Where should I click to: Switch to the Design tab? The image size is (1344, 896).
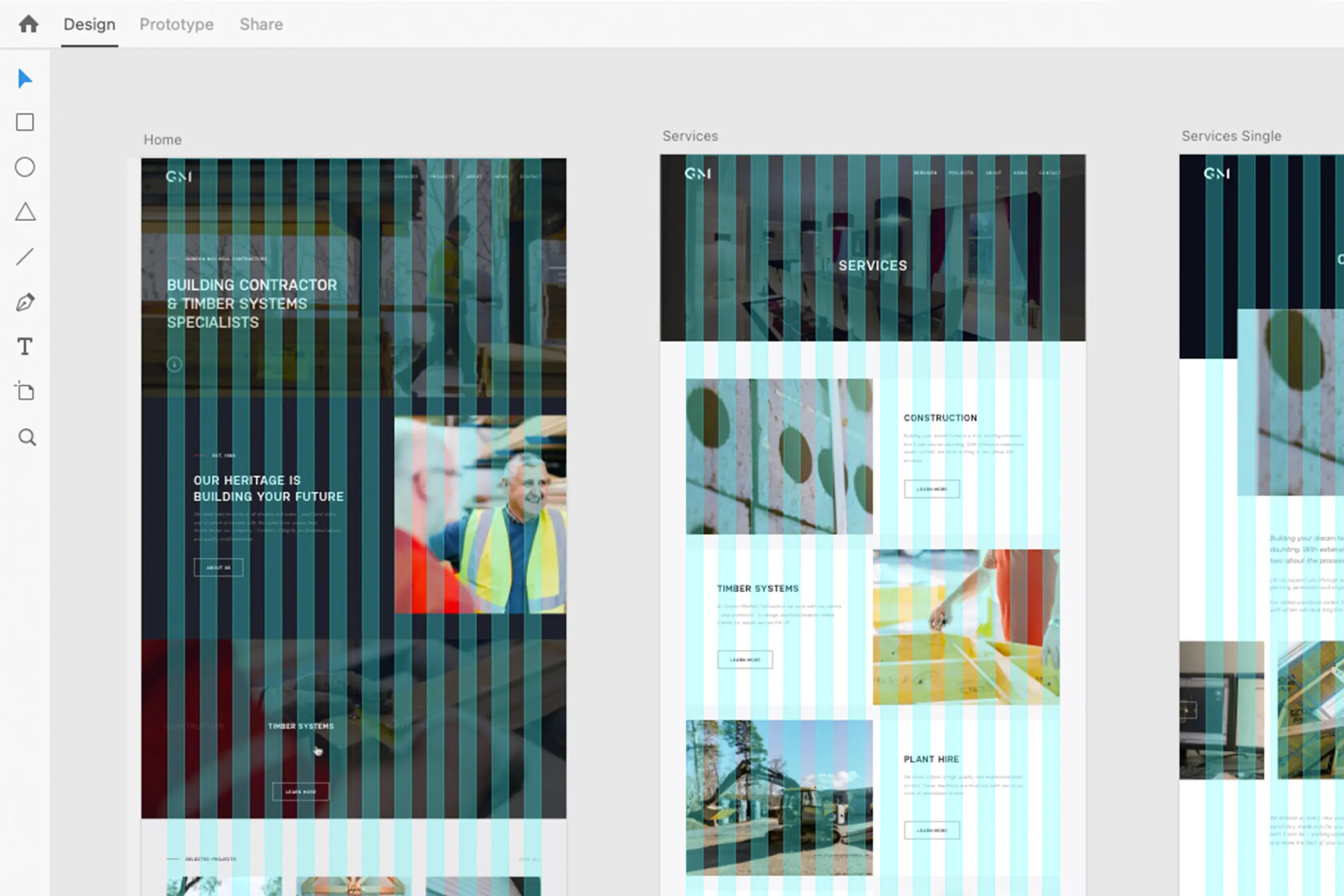click(x=89, y=24)
